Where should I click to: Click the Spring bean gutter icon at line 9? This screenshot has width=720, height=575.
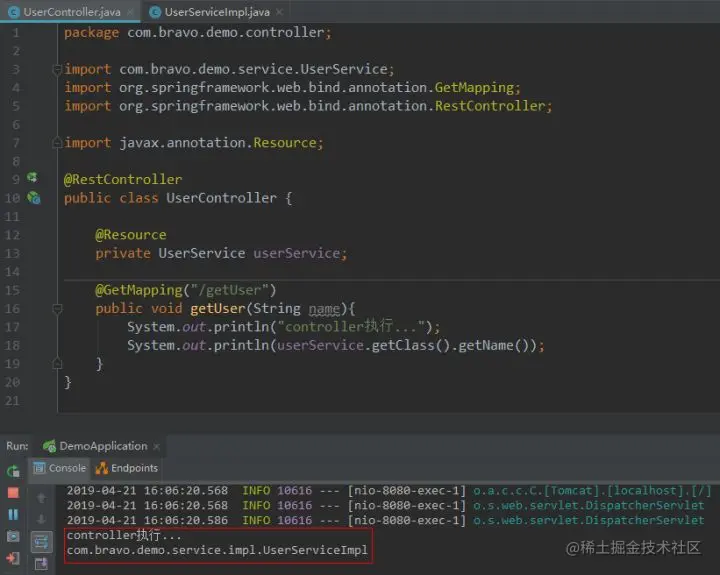[32, 177]
